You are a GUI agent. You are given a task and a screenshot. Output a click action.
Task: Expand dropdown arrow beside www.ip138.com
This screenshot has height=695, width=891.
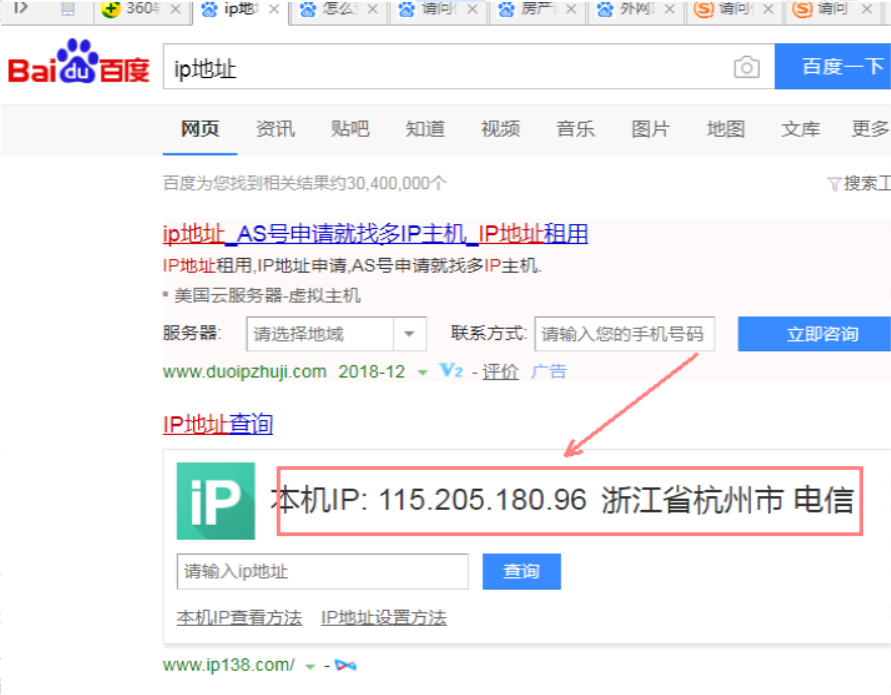[310, 666]
